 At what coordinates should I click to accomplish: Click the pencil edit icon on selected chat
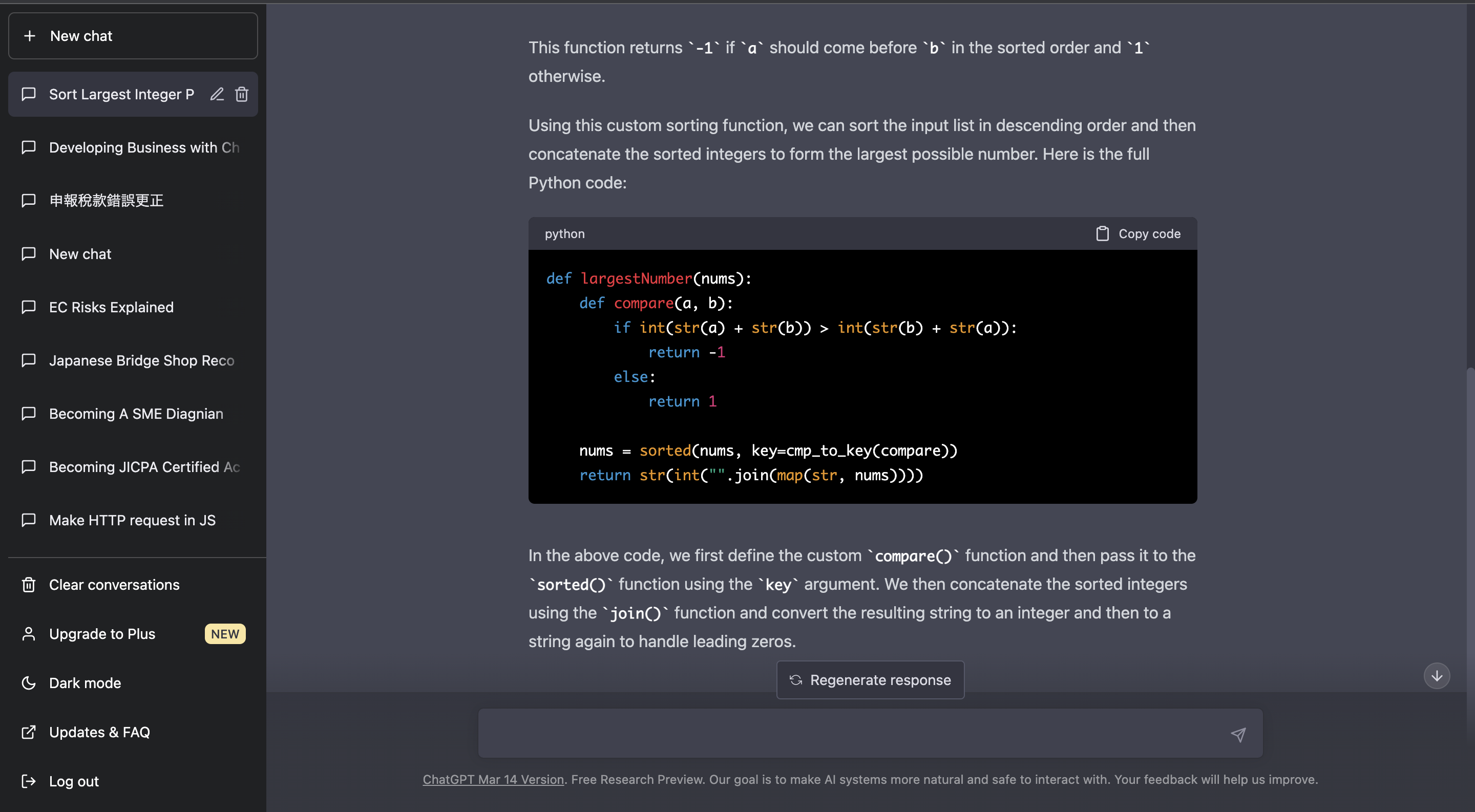pos(217,94)
